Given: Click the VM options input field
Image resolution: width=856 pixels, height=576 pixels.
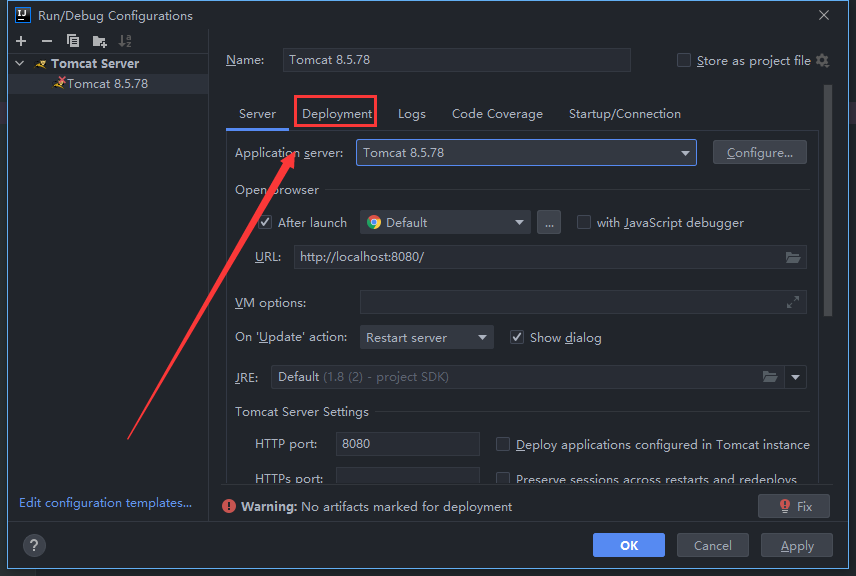Looking at the screenshot, I should 583,302.
